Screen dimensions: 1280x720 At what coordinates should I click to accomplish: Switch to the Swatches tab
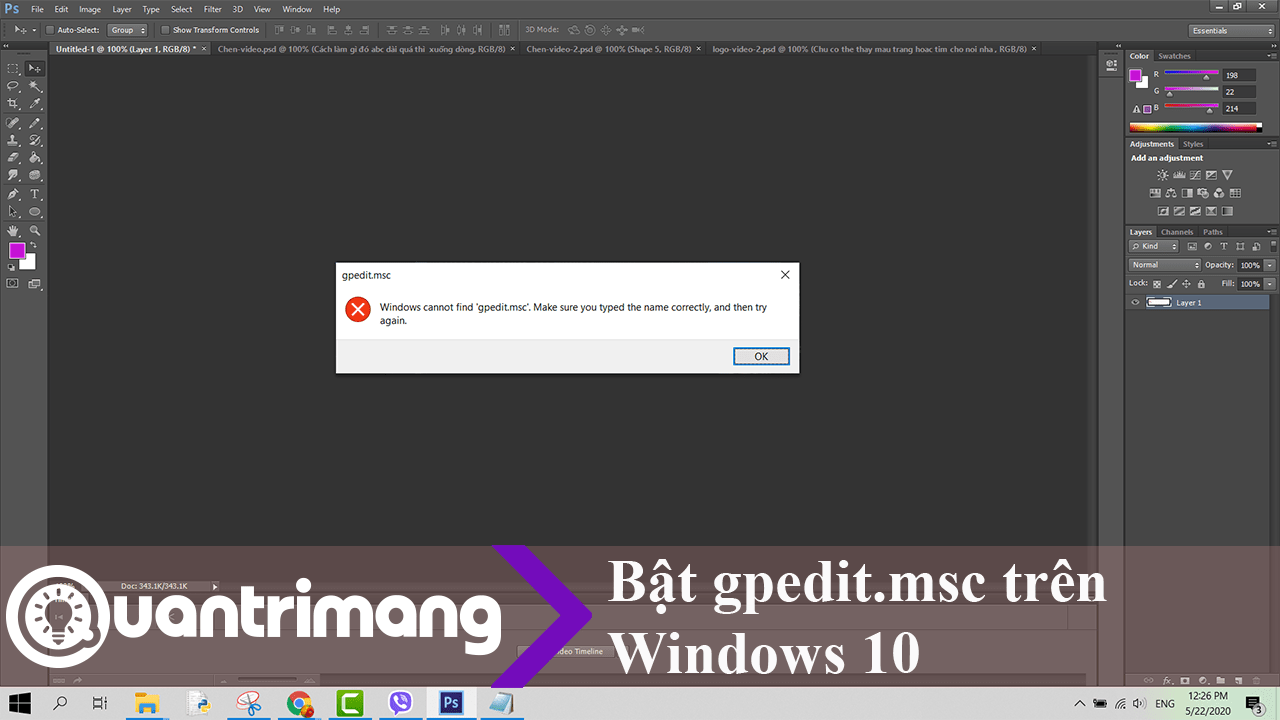(x=1175, y=56)
